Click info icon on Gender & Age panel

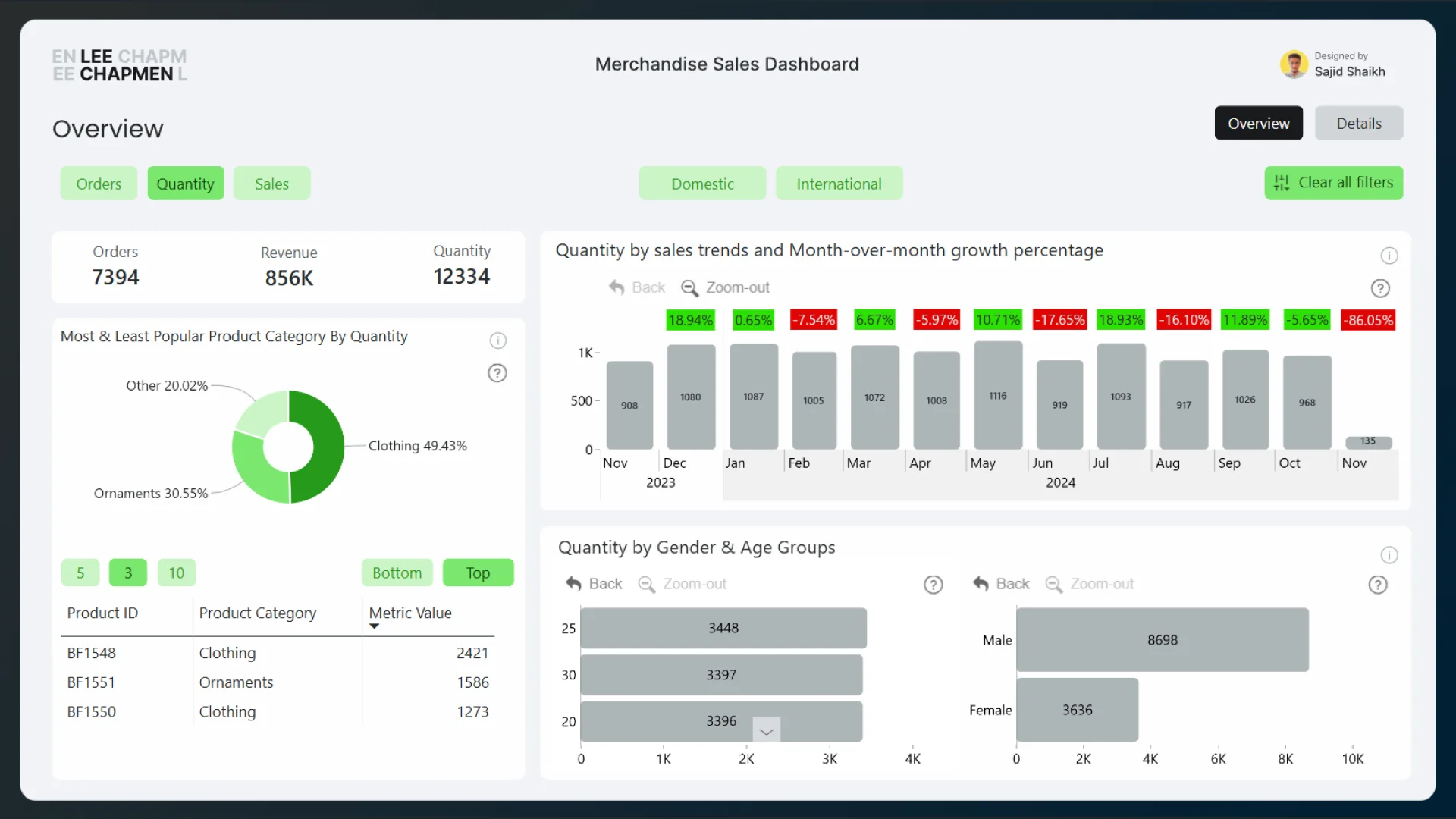(x=1389, y=555)
